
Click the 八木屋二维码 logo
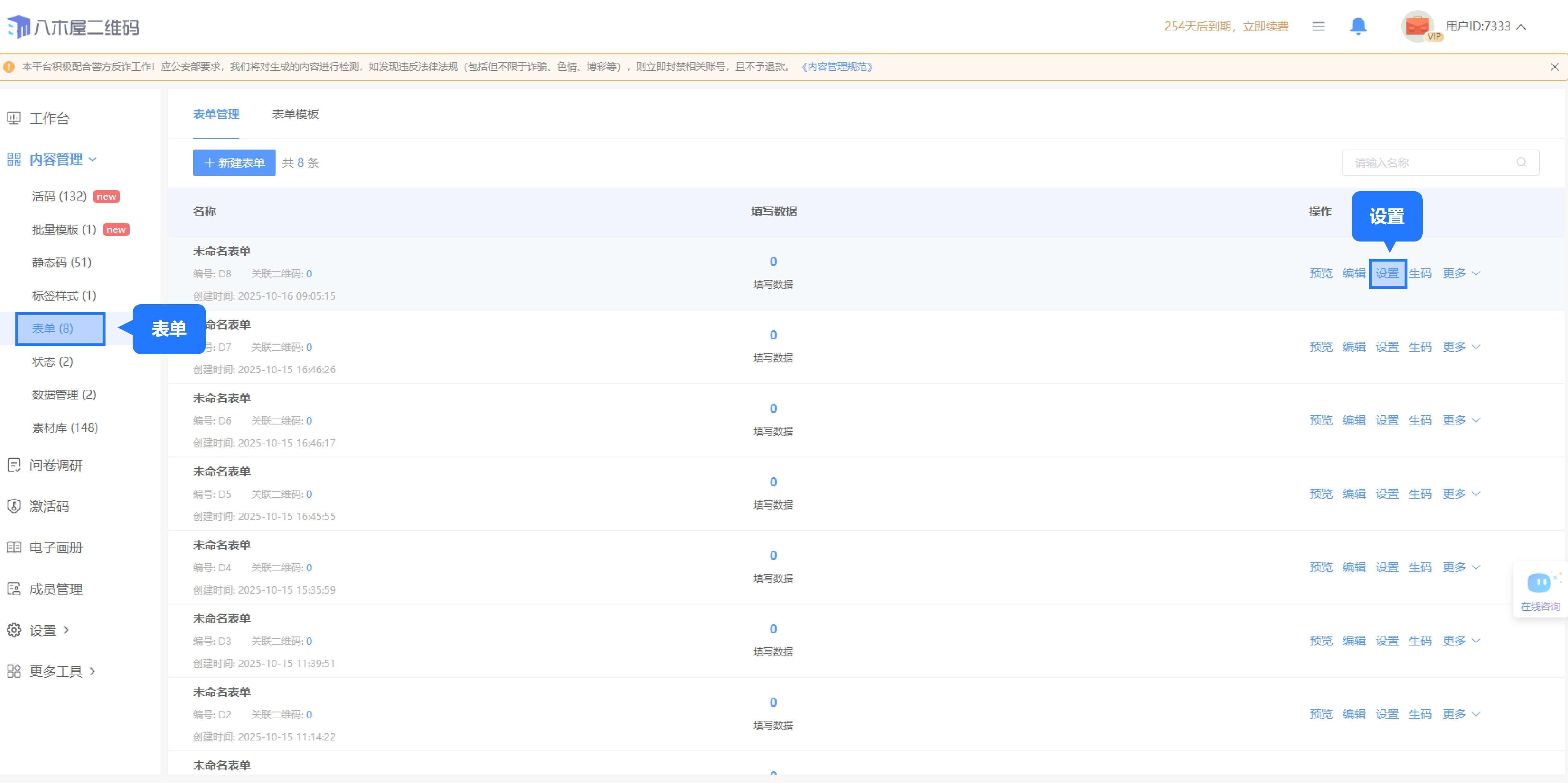(73, 27)
